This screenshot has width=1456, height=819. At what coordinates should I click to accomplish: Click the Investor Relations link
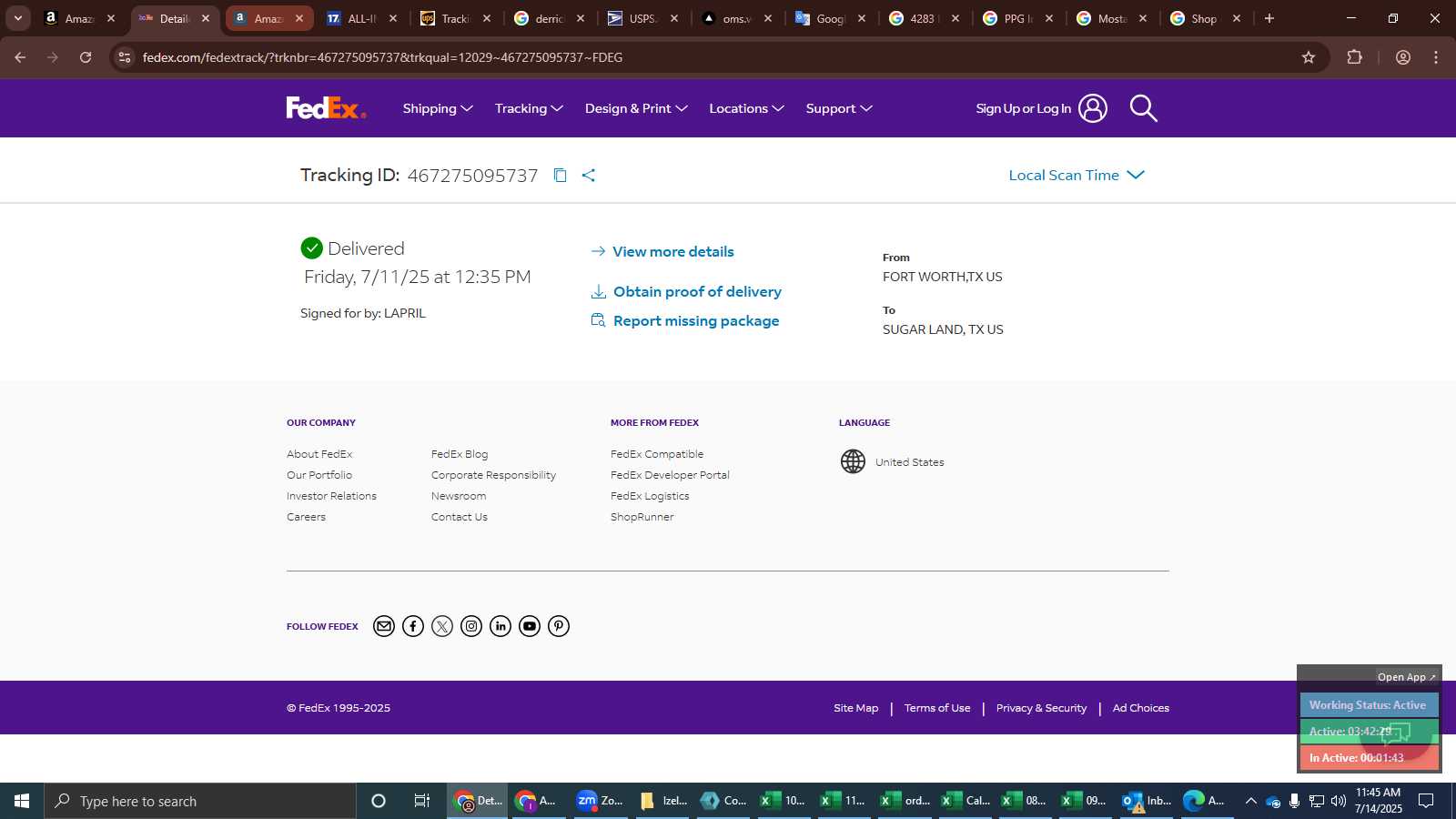coord(331,496)
